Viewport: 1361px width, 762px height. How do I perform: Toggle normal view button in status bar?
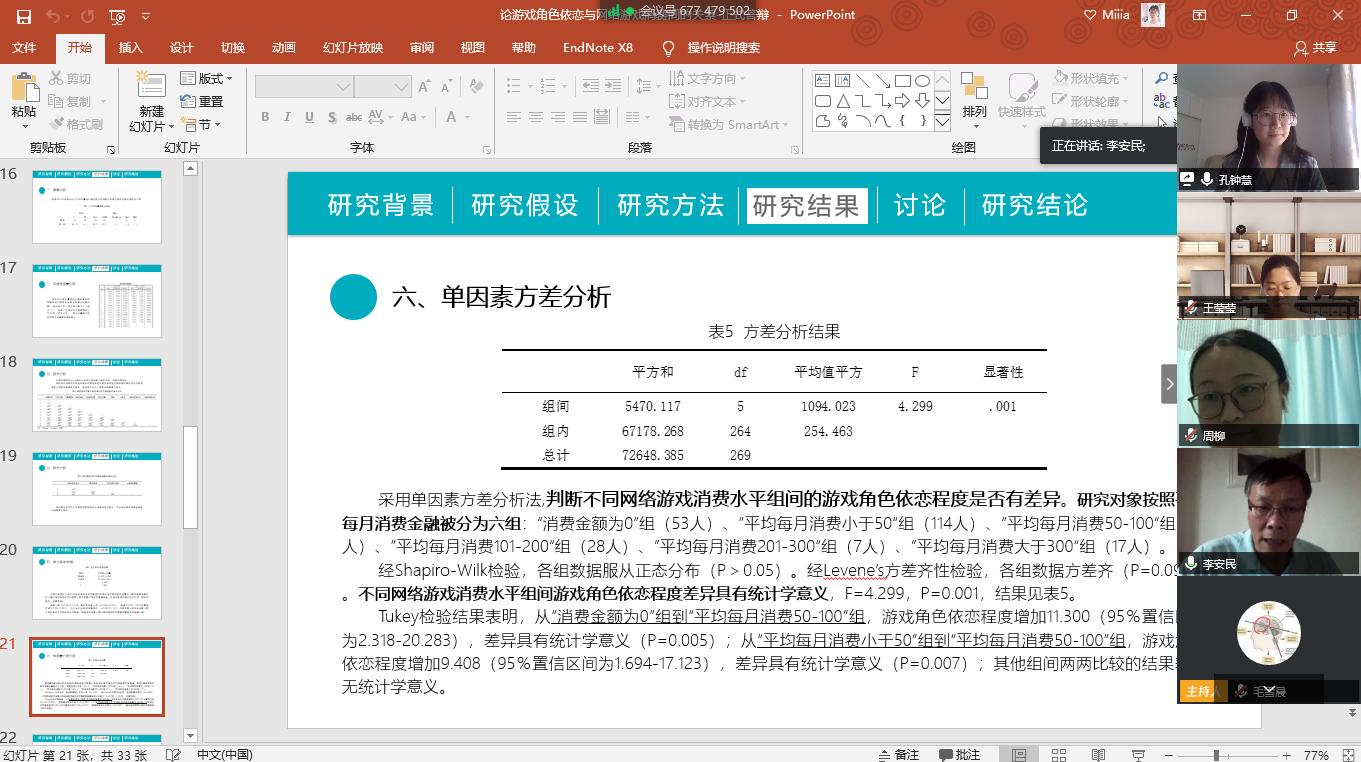click(x=1019, y=755)
